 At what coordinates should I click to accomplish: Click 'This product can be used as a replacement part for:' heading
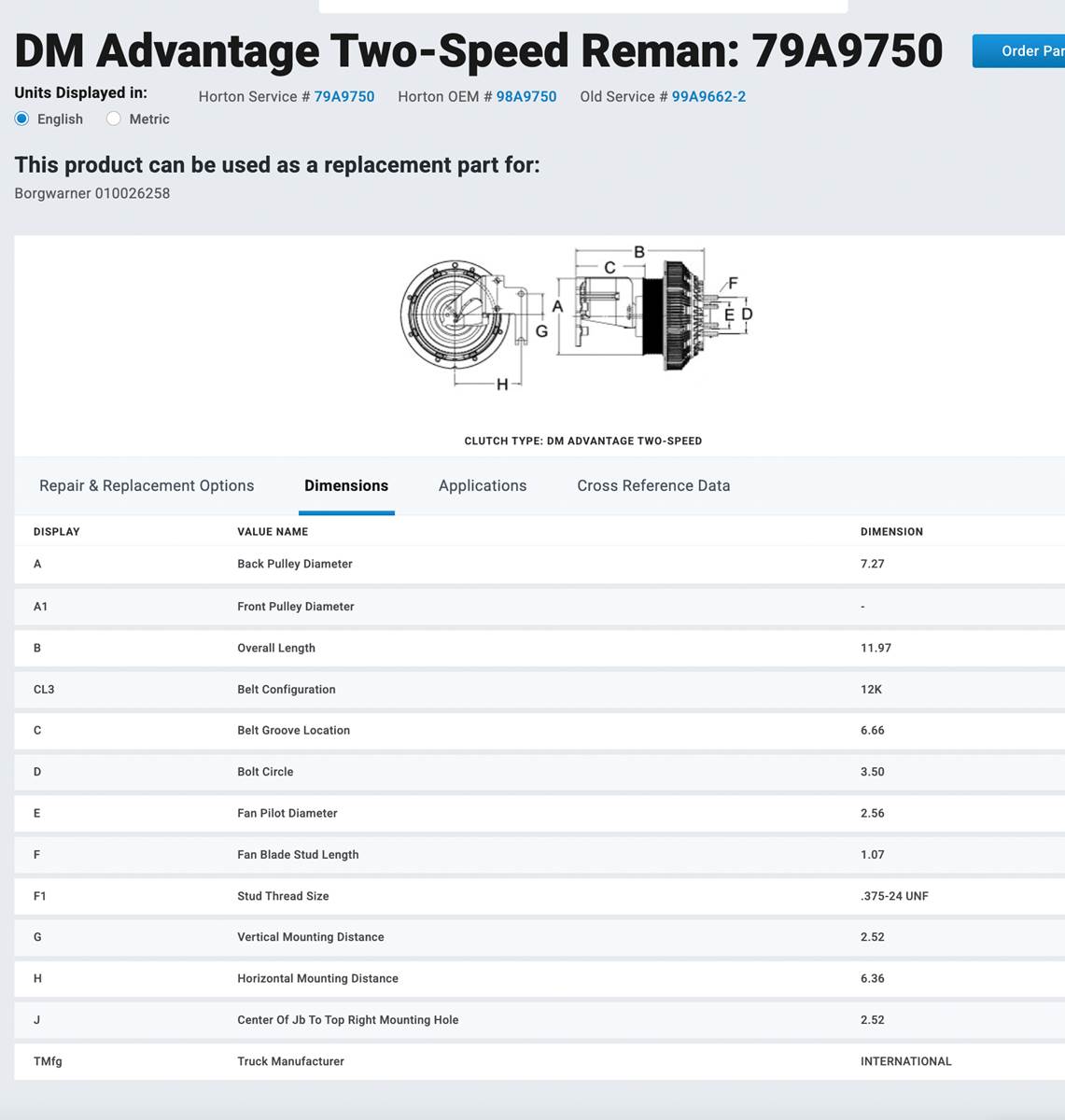pyautogui.click(x=277, y=165)
